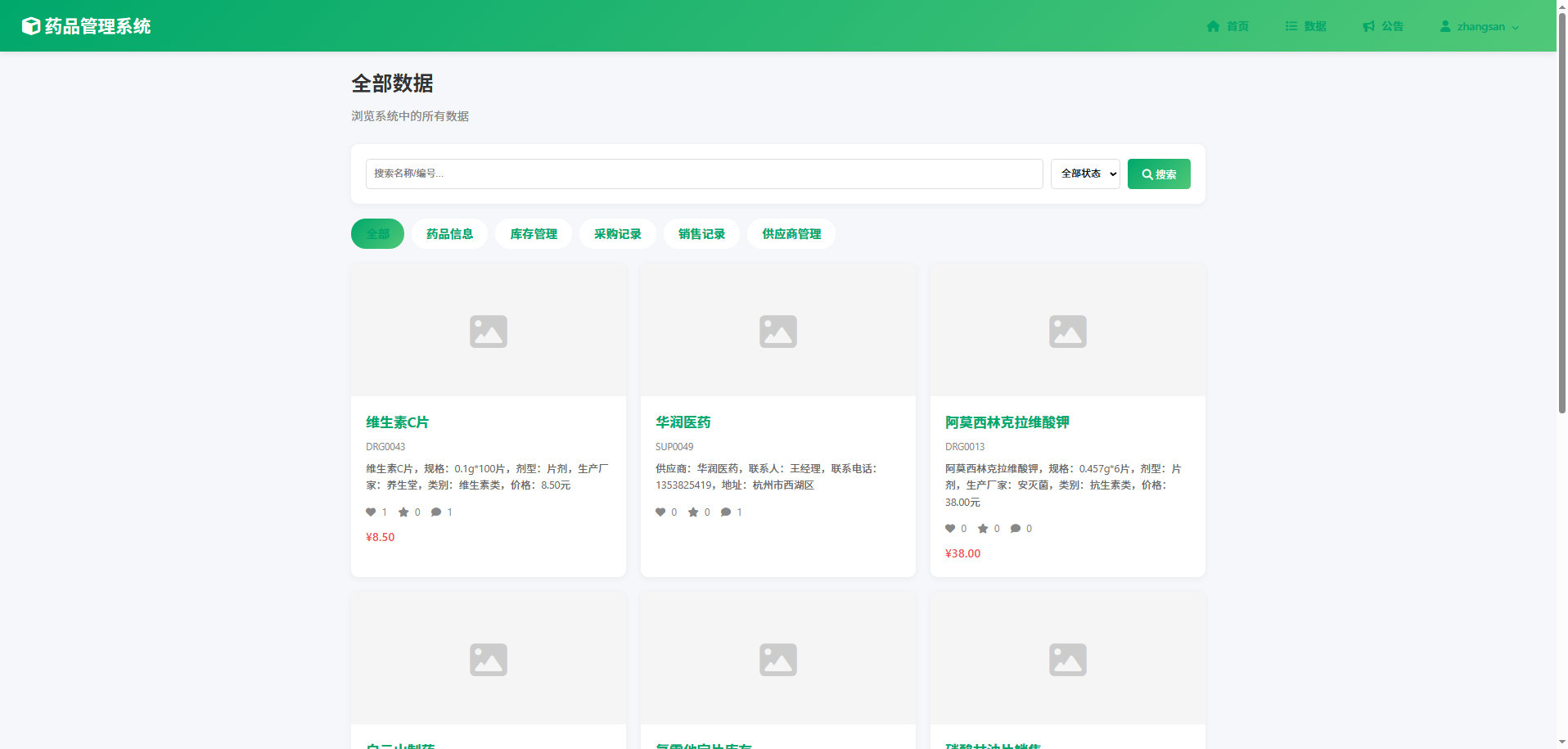Viewport: 1568px width, 749px height.
Task: Click the SUP0049 code text
Action: tap(674, 447)
